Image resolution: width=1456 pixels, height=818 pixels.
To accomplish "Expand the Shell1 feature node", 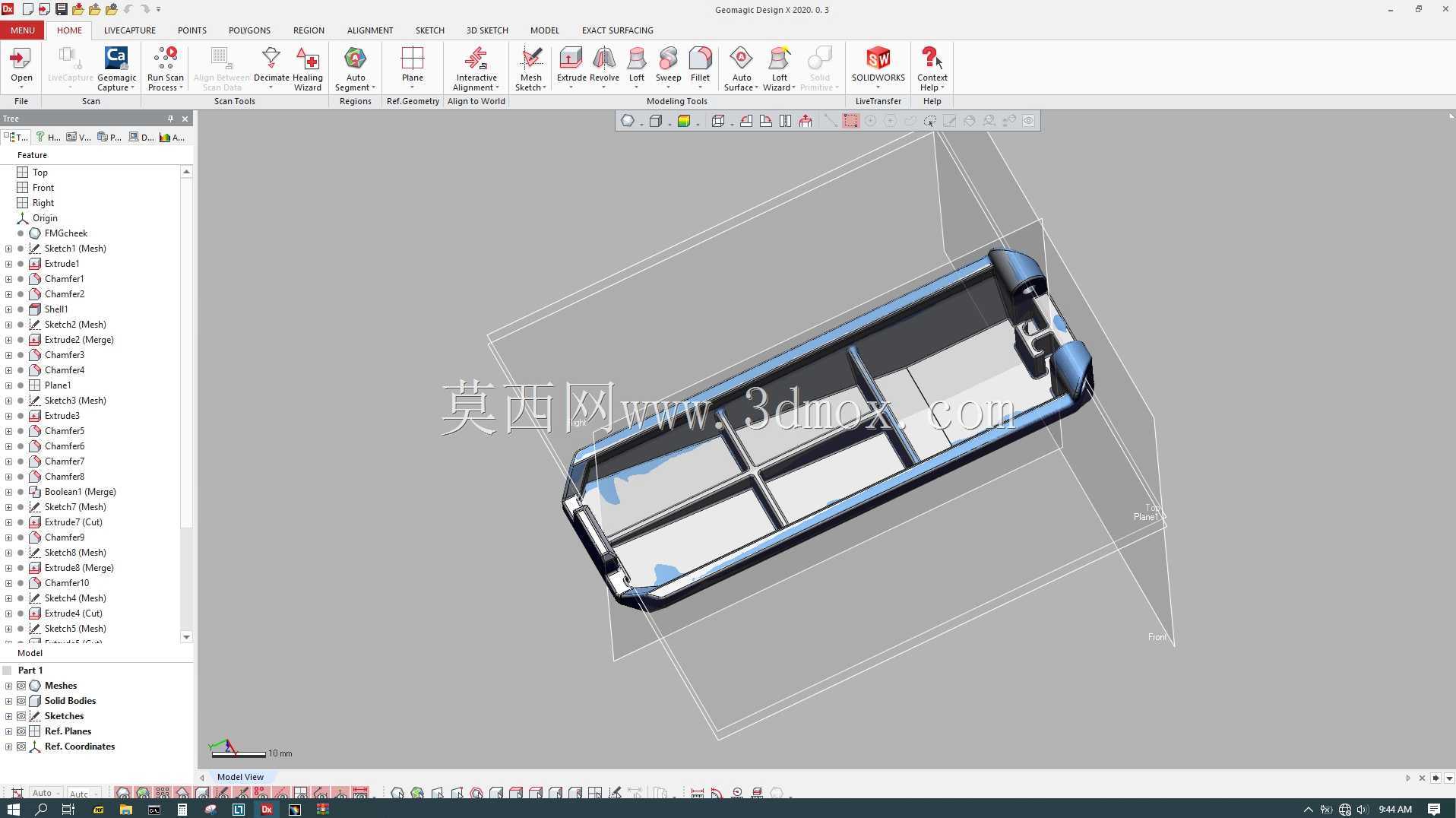I will pyautogui.click(x=8, y=309).
